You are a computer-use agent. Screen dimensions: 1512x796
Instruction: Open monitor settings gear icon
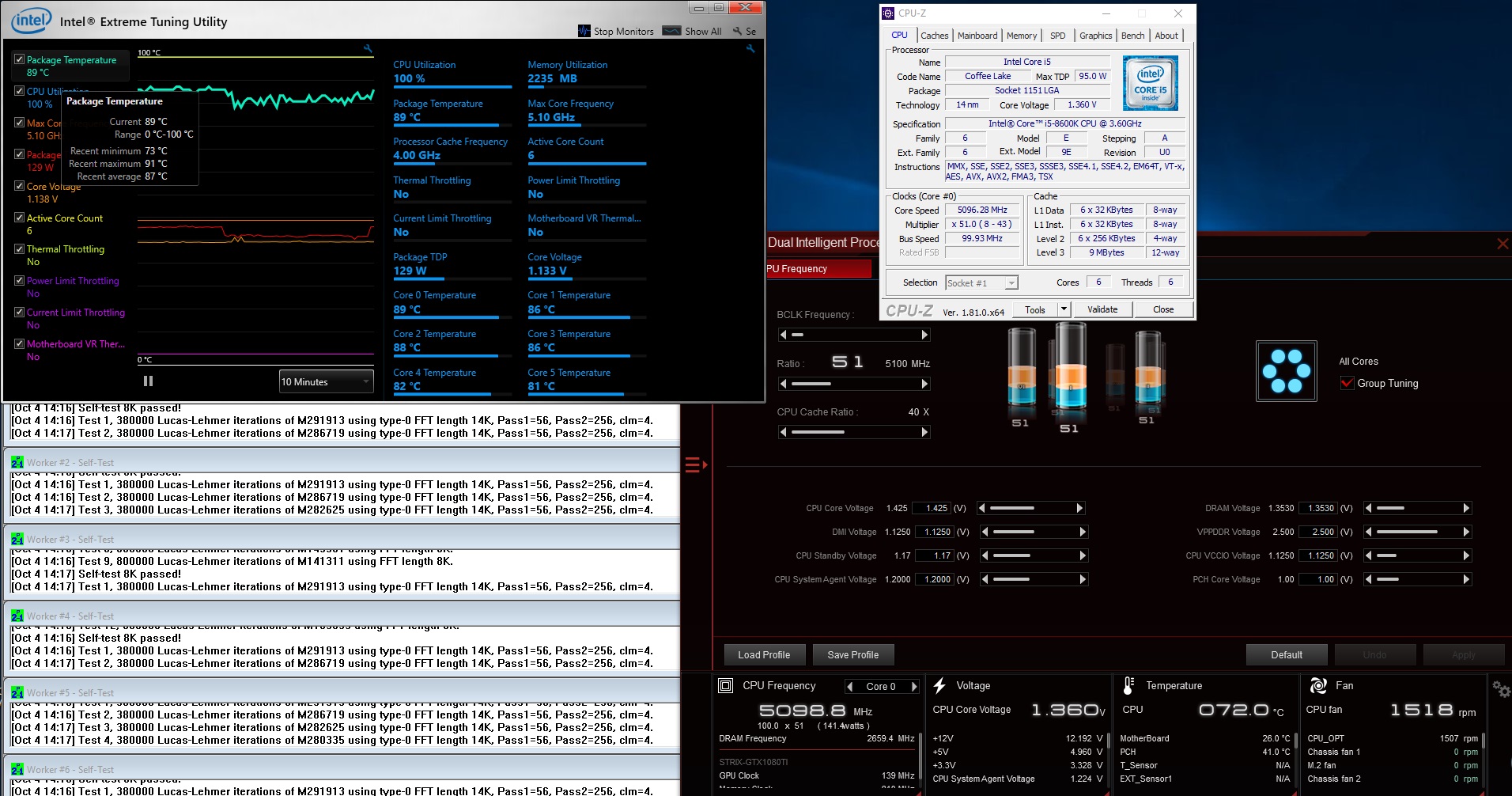point(1501,689)
